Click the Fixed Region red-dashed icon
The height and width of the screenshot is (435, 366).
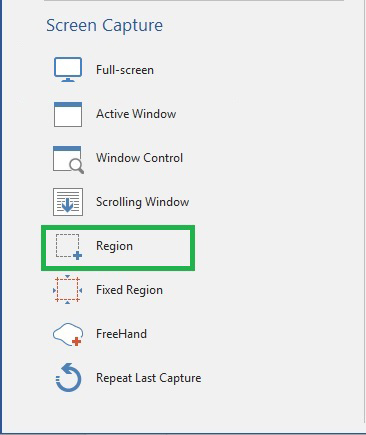point(68,289)
